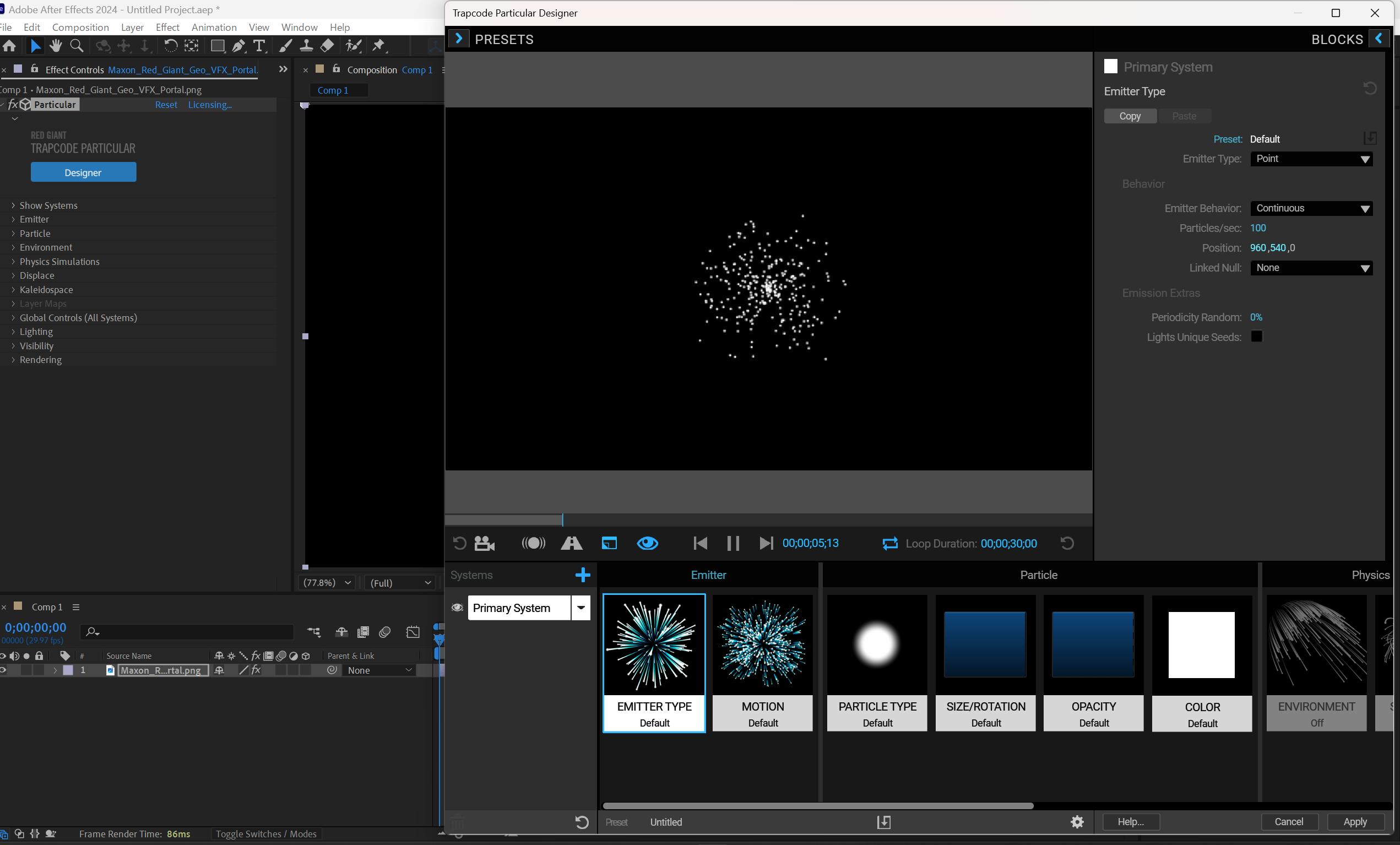Select the Puppet Pin tool
This screenshot has width=1400, height=845.
378,46
